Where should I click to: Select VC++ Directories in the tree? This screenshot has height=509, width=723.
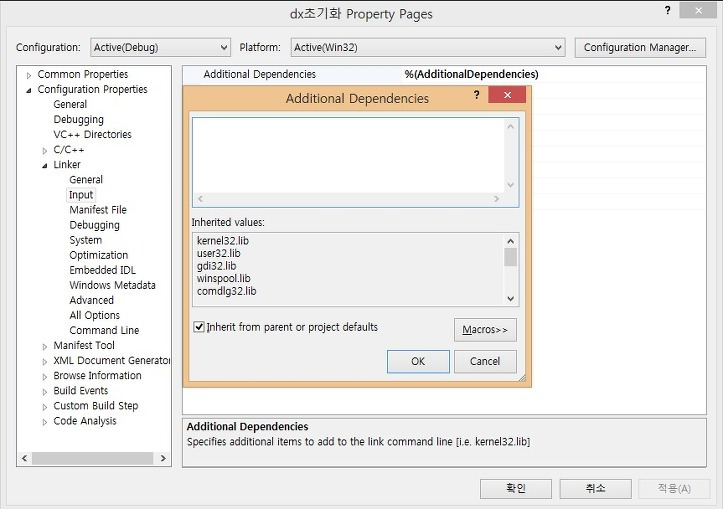pyautogui.click(x=92, y=134)
